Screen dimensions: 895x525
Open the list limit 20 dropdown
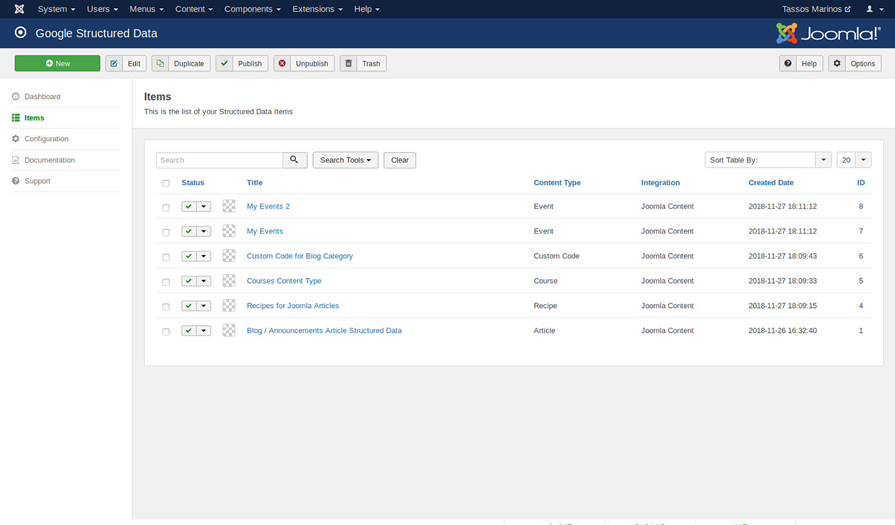(x=854, y=160)
